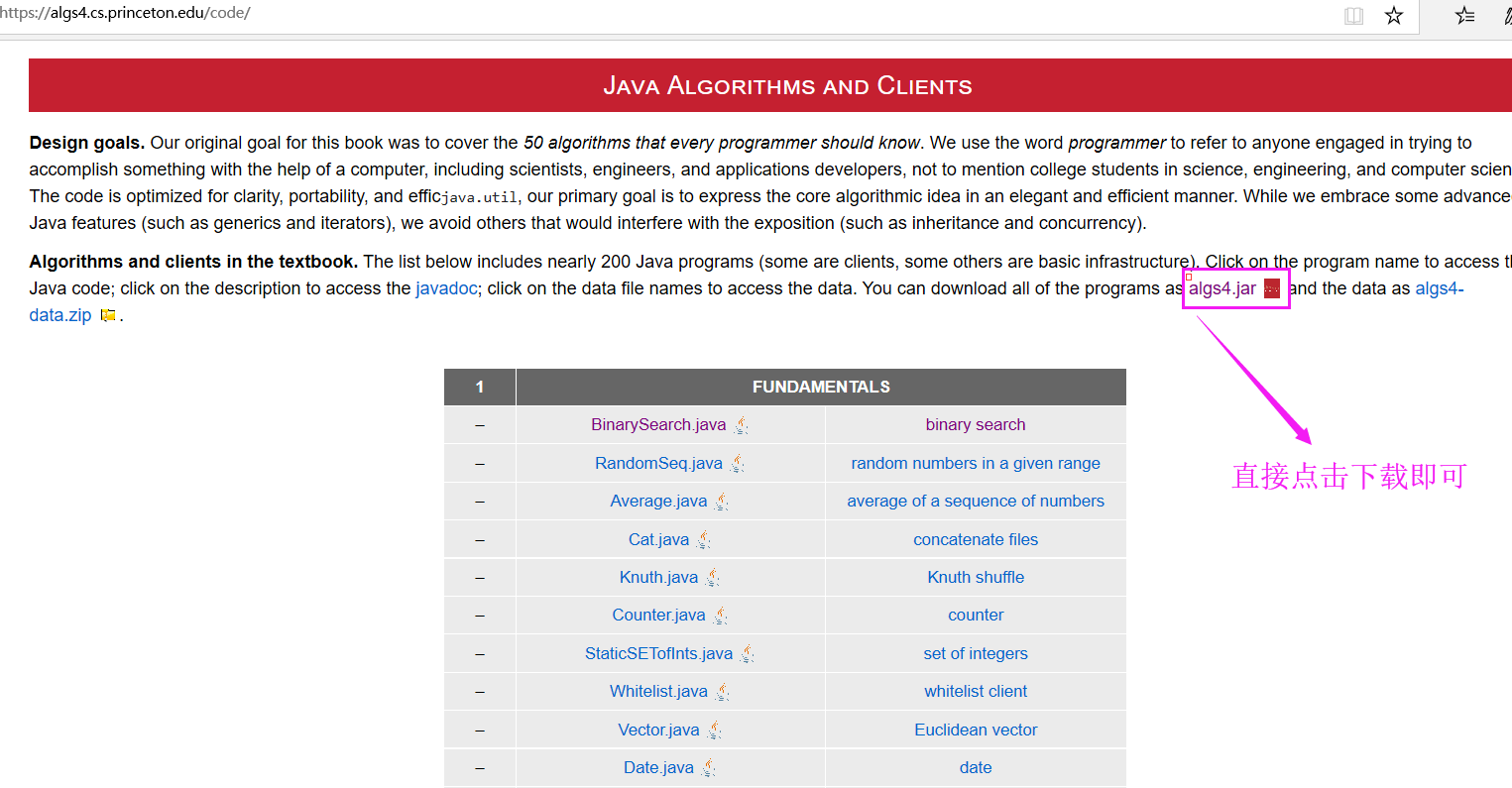Image resolution: width=1512 pixels, height=788 pixels.
Task: Open Java icon next to BinarySearch.java
Action: (x=741, y=425)
